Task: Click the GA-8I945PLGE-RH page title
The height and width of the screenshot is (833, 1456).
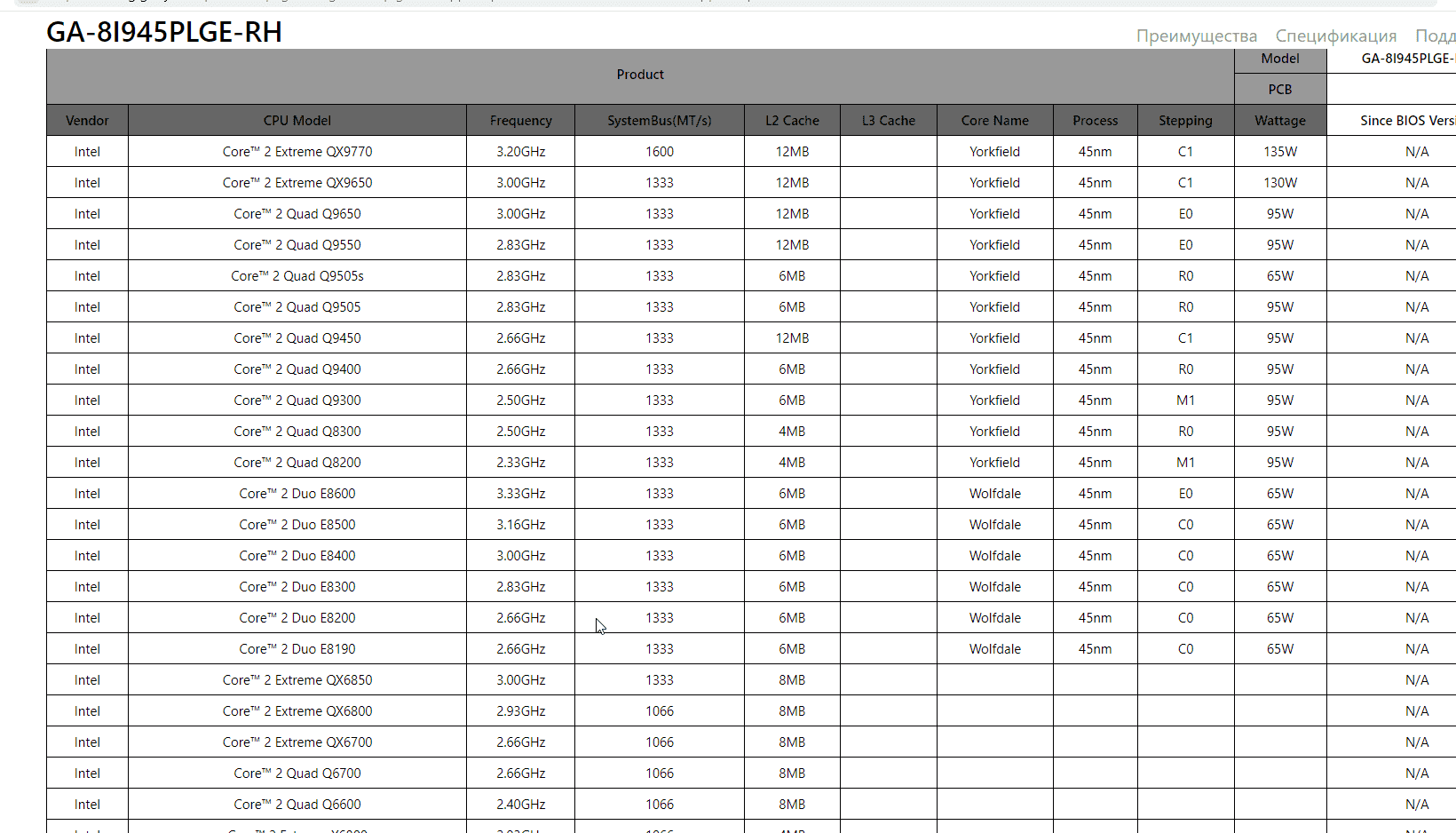Action: click(164, 32)
